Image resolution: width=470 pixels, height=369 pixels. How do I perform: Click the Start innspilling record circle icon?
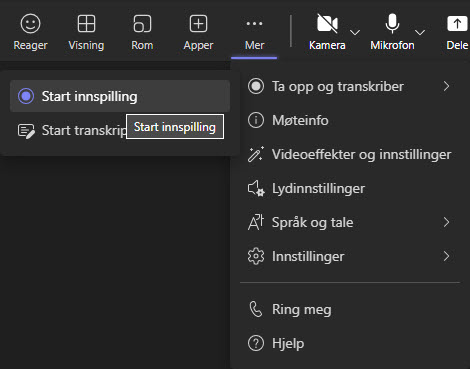tap(26, 96)
